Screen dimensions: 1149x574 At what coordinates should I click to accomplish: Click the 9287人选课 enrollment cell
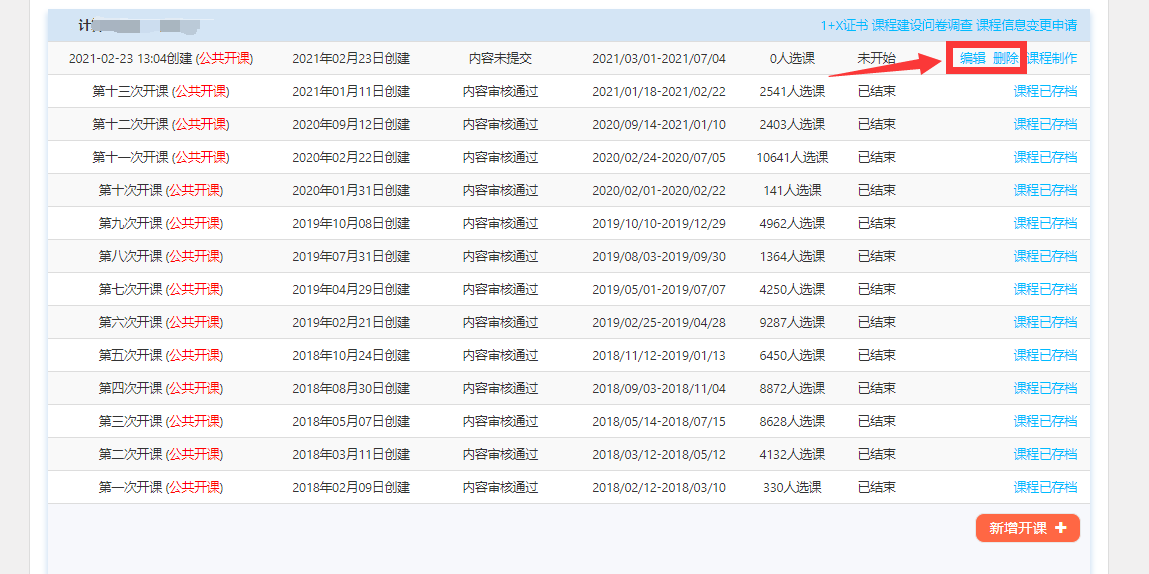click(792, 323)
